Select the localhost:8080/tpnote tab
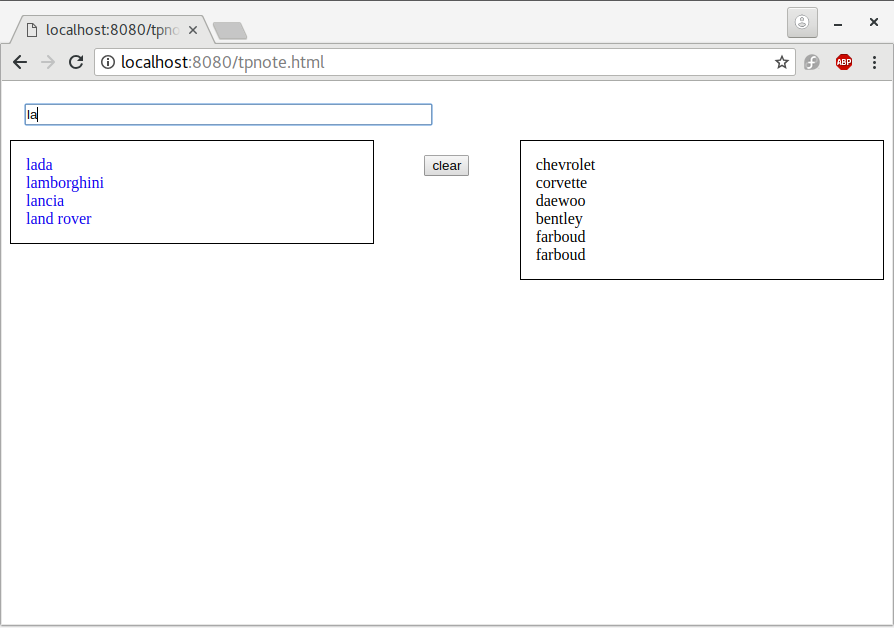Viewport: 894px width, 628px height. [112, 30]
